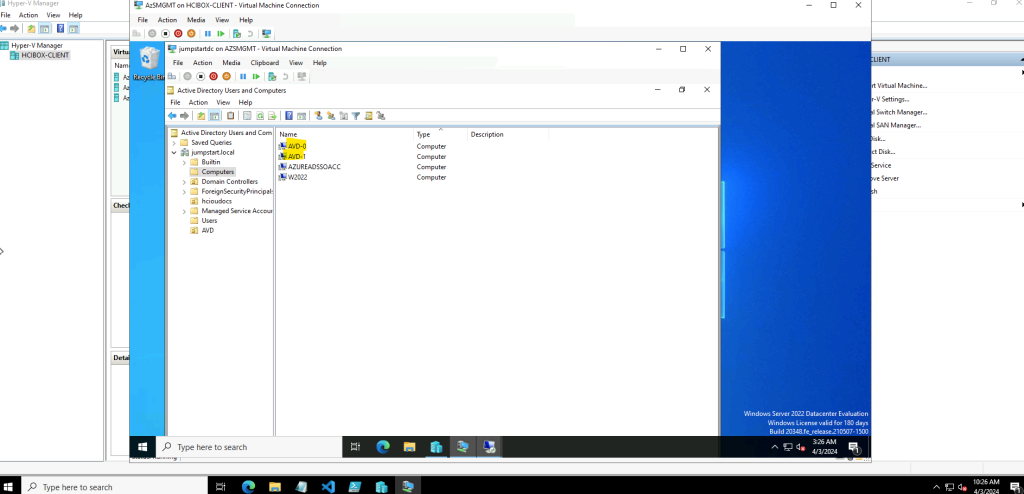This screenshot has height=494, width=1024.
Task: Click the Find objects icon in Active Directory toolbar
Action: point(368,116)
